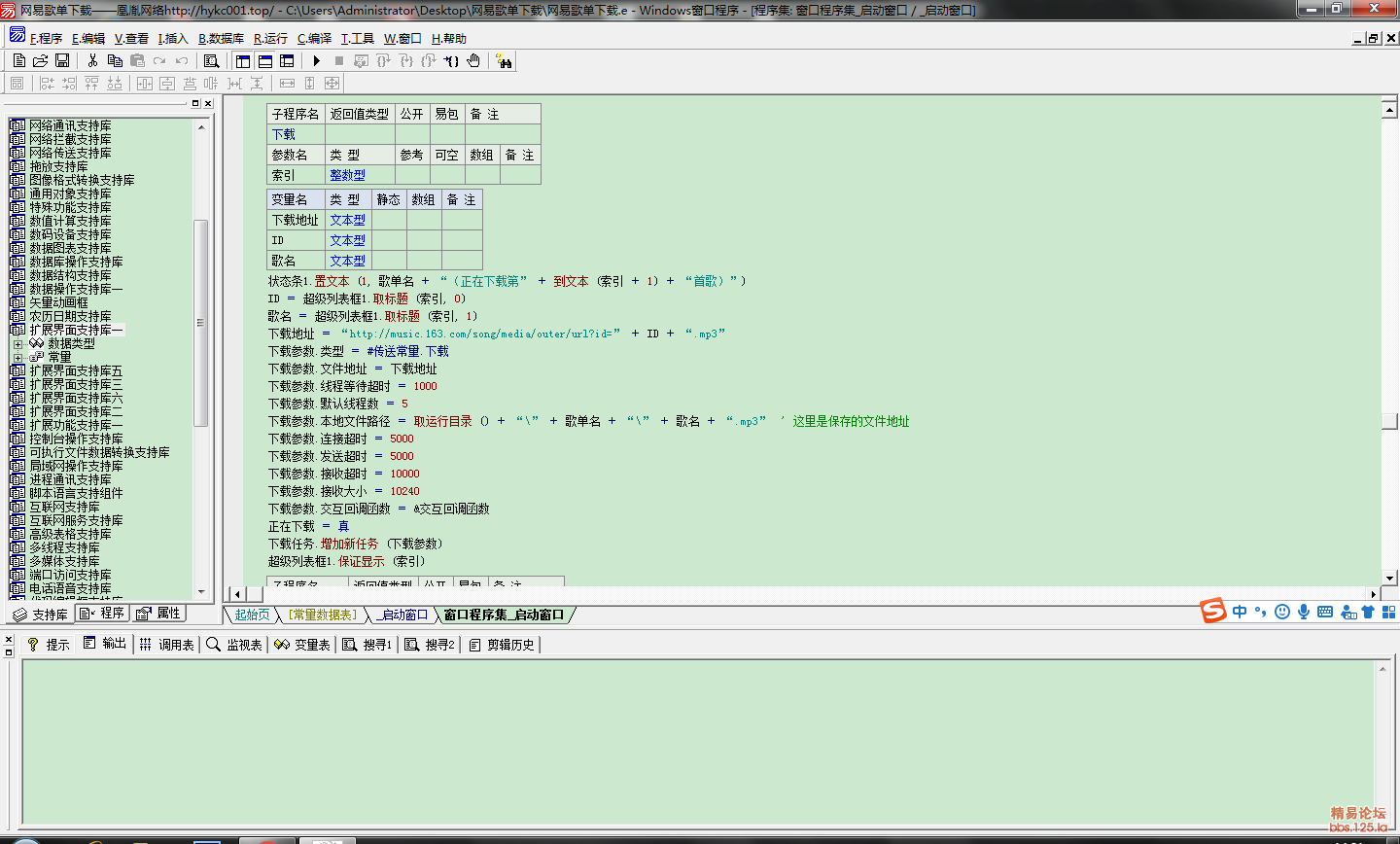
Task: Run the program with the play icon
Action: [x=317, y=60]
